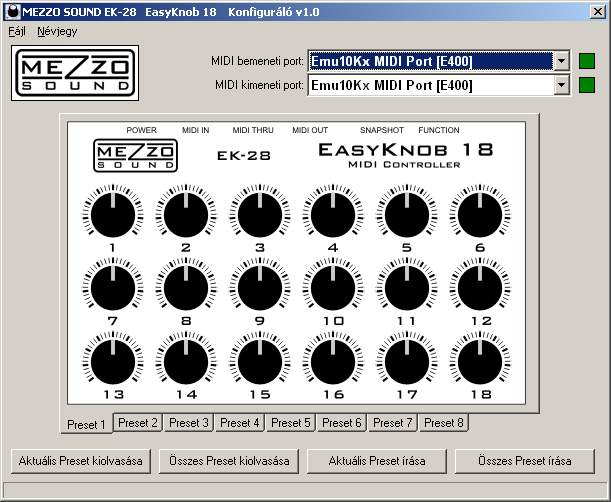Switch to the Preset 8 tab
611x502 pixels.
(x=444, y=423)
